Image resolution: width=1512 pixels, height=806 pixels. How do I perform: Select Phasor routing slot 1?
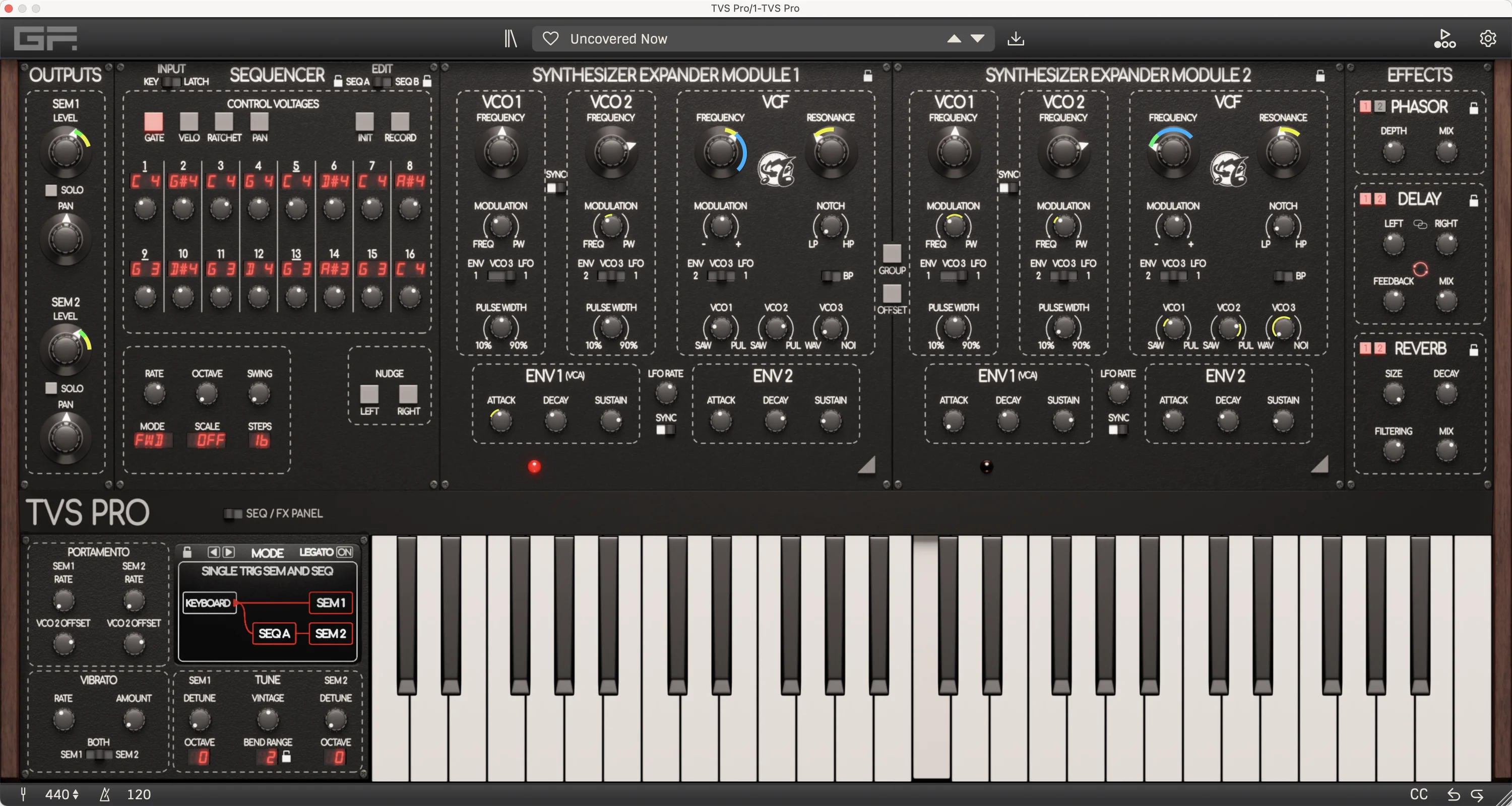pyautogui.click(x=1365, y=106)
